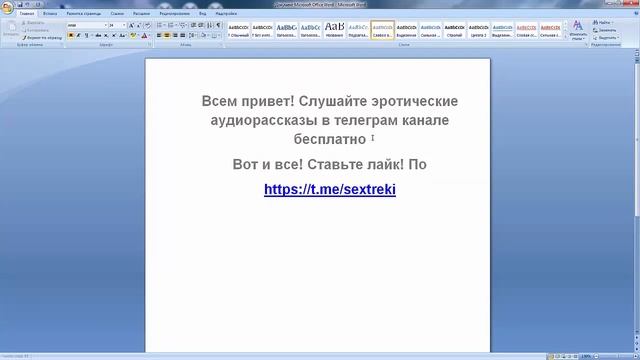This screenshot has width=640, height=360.
Task: Toggle Subscript formatting
Action: (106, 36)
